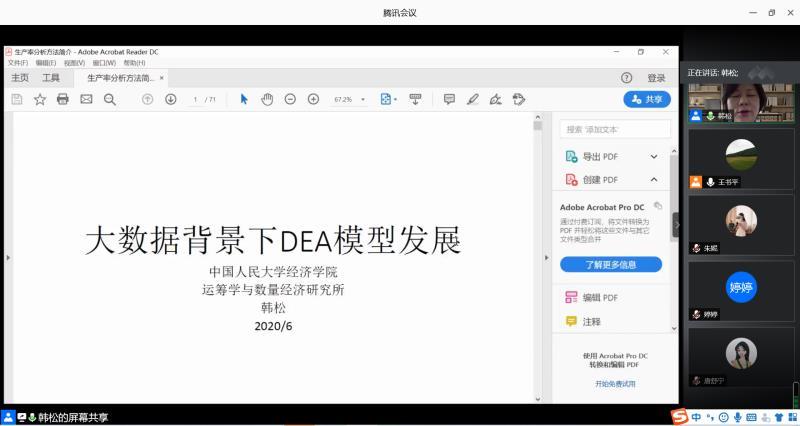Click the email envelope icon

tap(86, 99)
